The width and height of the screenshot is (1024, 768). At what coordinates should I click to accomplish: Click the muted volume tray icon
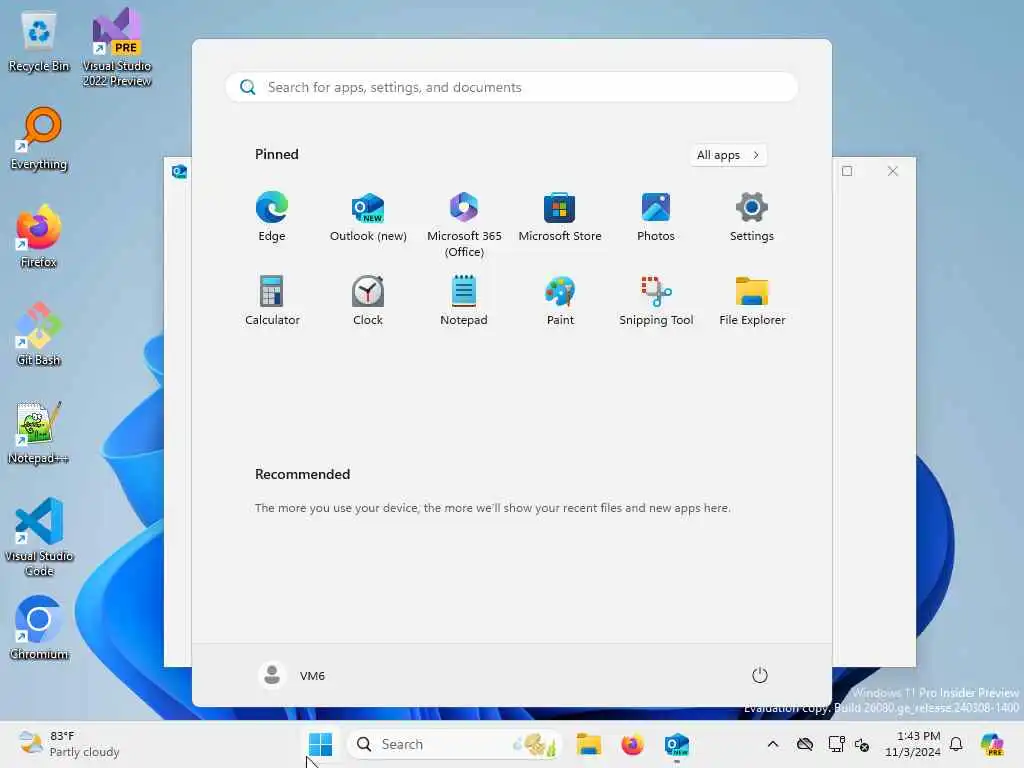[862, 744]
